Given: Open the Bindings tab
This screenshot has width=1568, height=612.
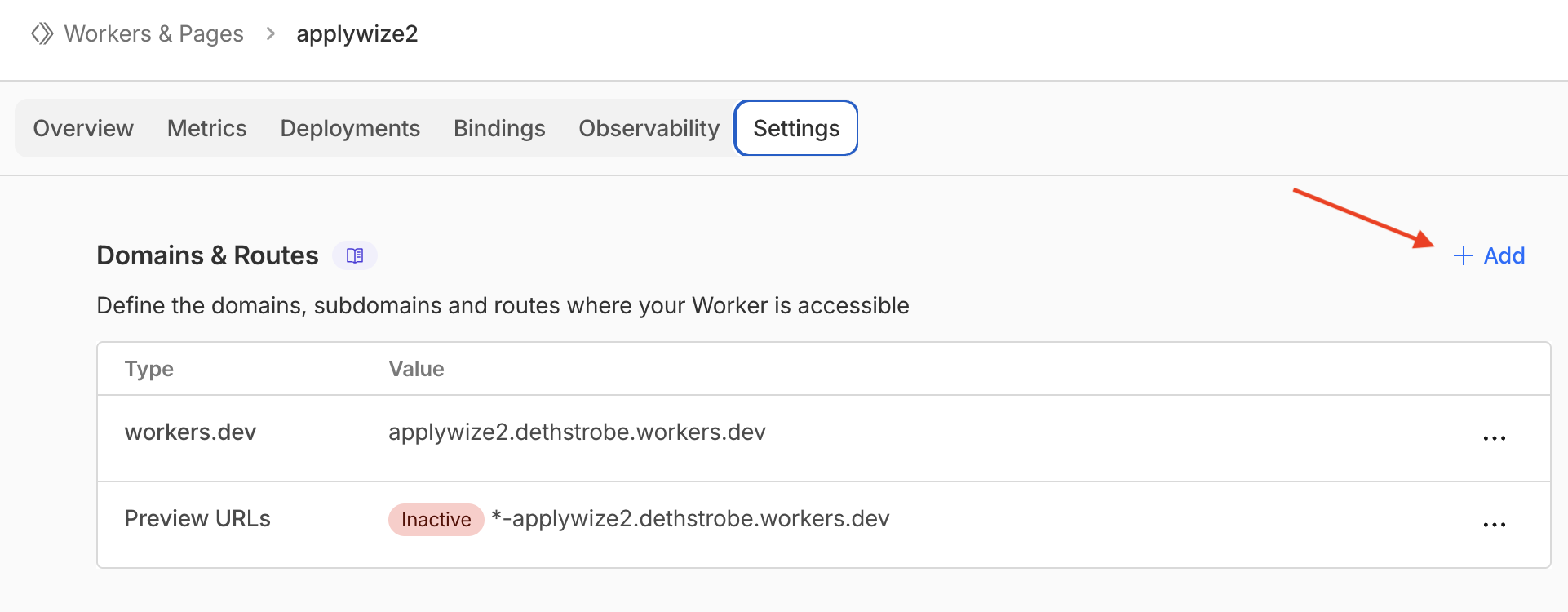Looking at the screenshot, I should tap(499, 128).
